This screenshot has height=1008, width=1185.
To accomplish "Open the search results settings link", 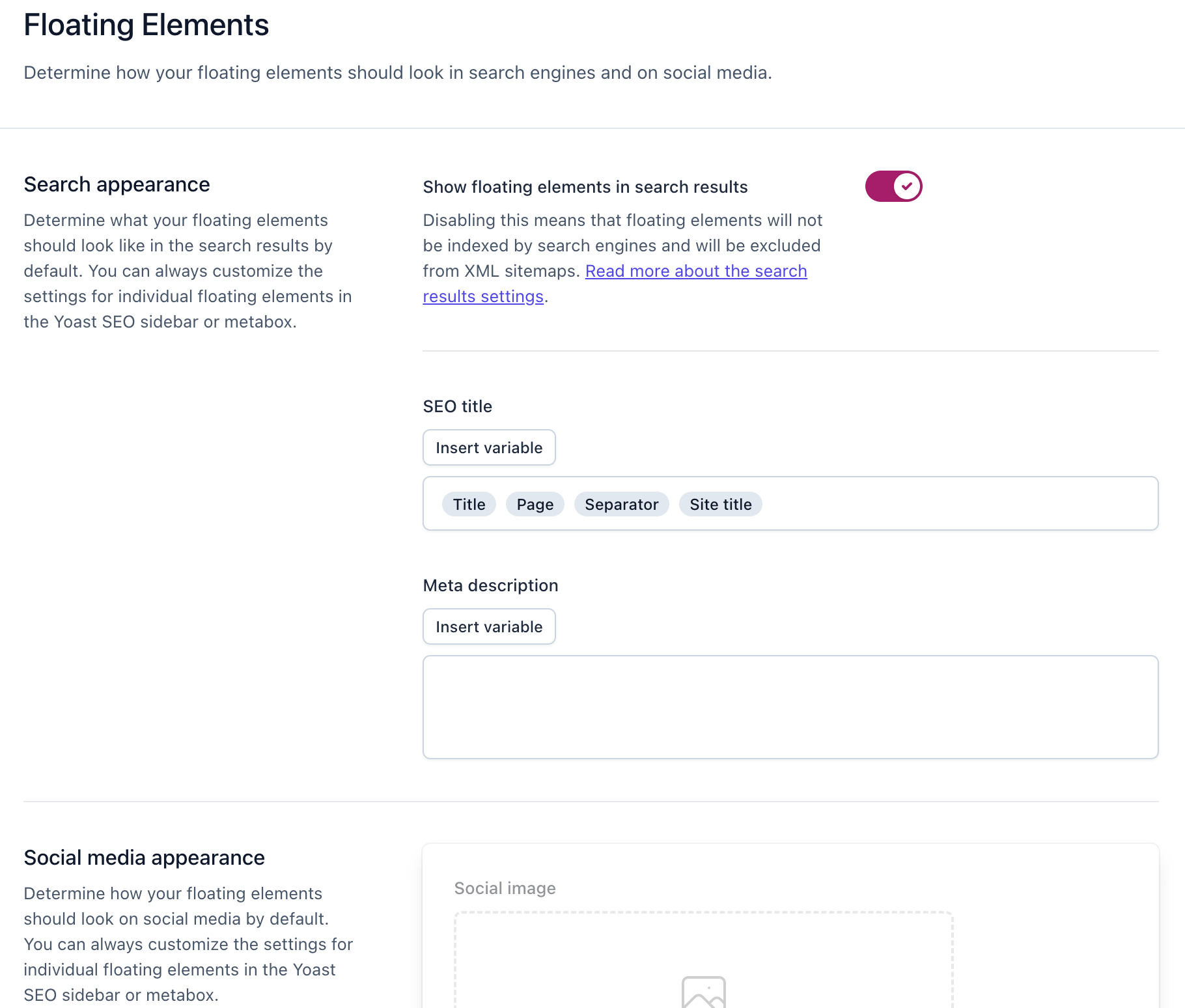I will click(x=696, y=271).
